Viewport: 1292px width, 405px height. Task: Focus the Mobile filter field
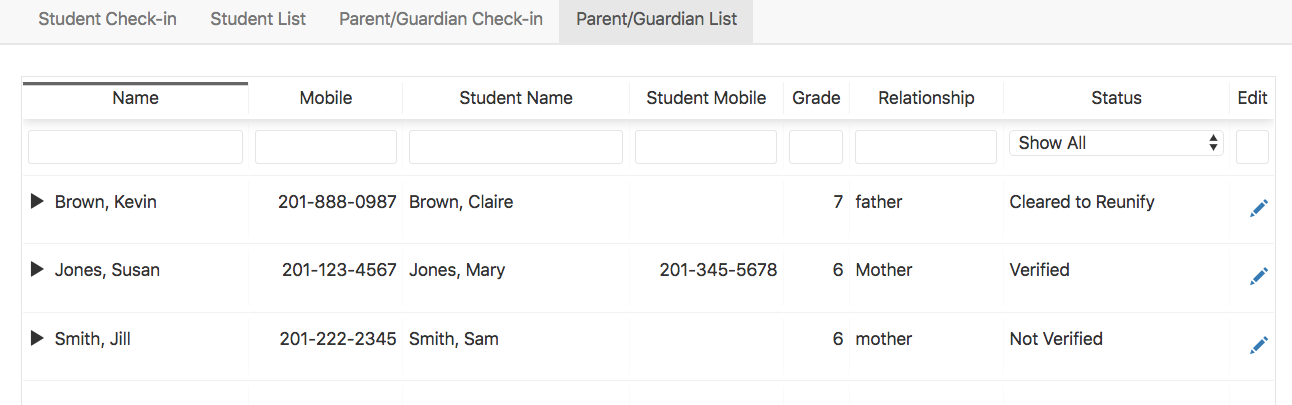tap(326, 147)
